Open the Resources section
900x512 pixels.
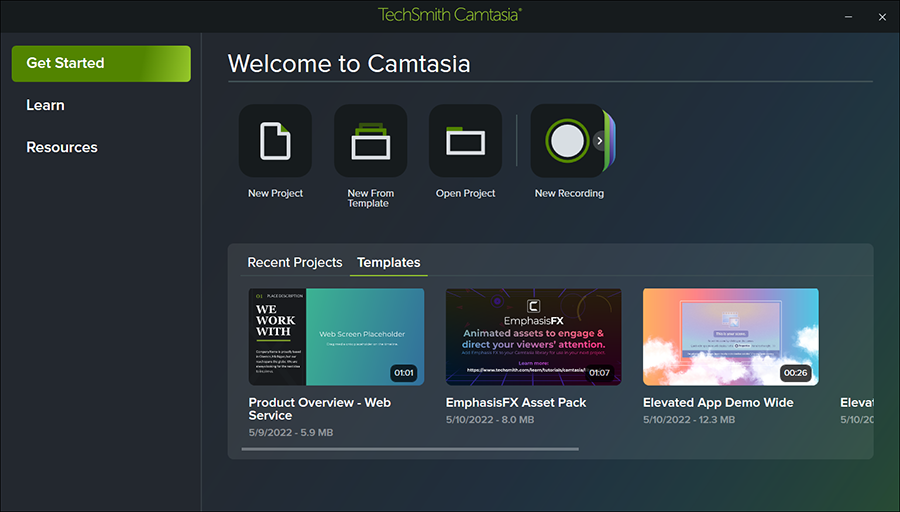click(62, 148)
